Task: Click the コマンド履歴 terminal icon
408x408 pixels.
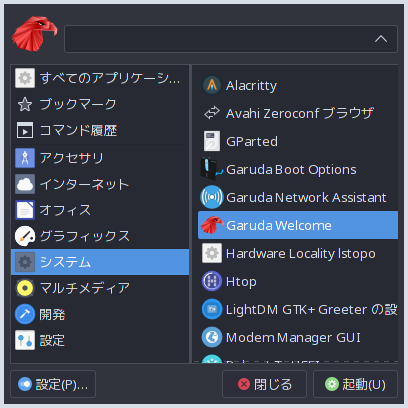Action: point(25,130)
